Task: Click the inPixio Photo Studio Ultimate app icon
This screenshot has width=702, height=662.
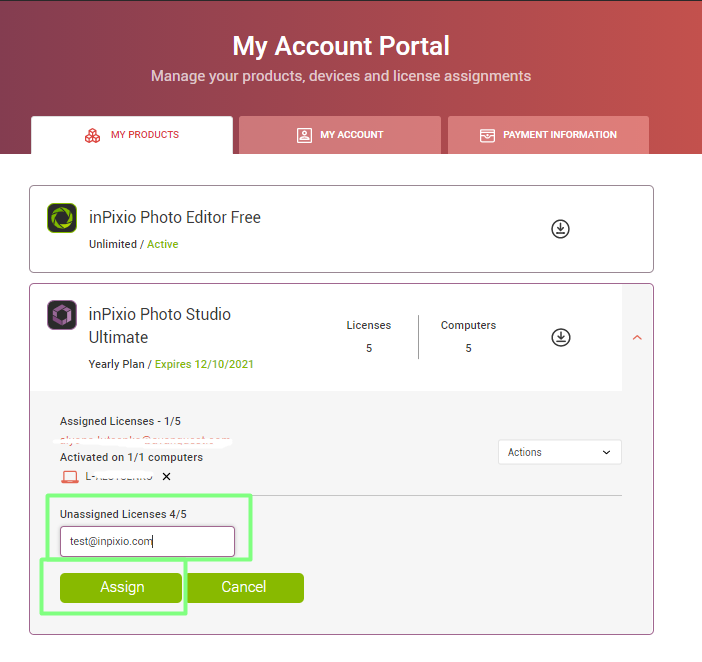Action: click(x=62, y=315)
